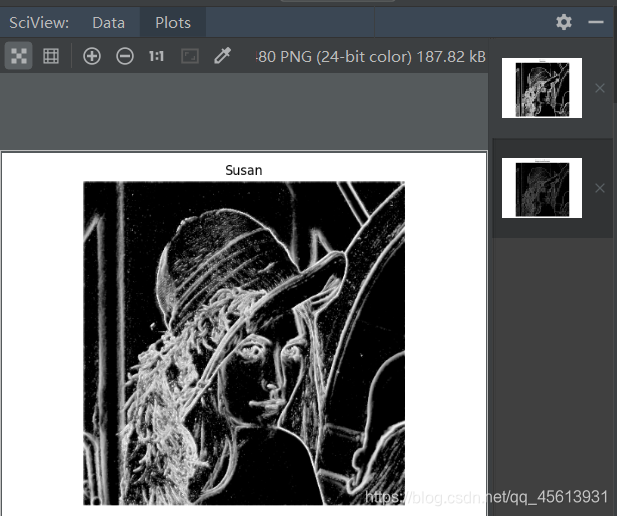This screenshot has width=617, height=516.
Task: Toggle the chessboard transparency background icon
Action: pyautogui.click(x=18, y=56)
